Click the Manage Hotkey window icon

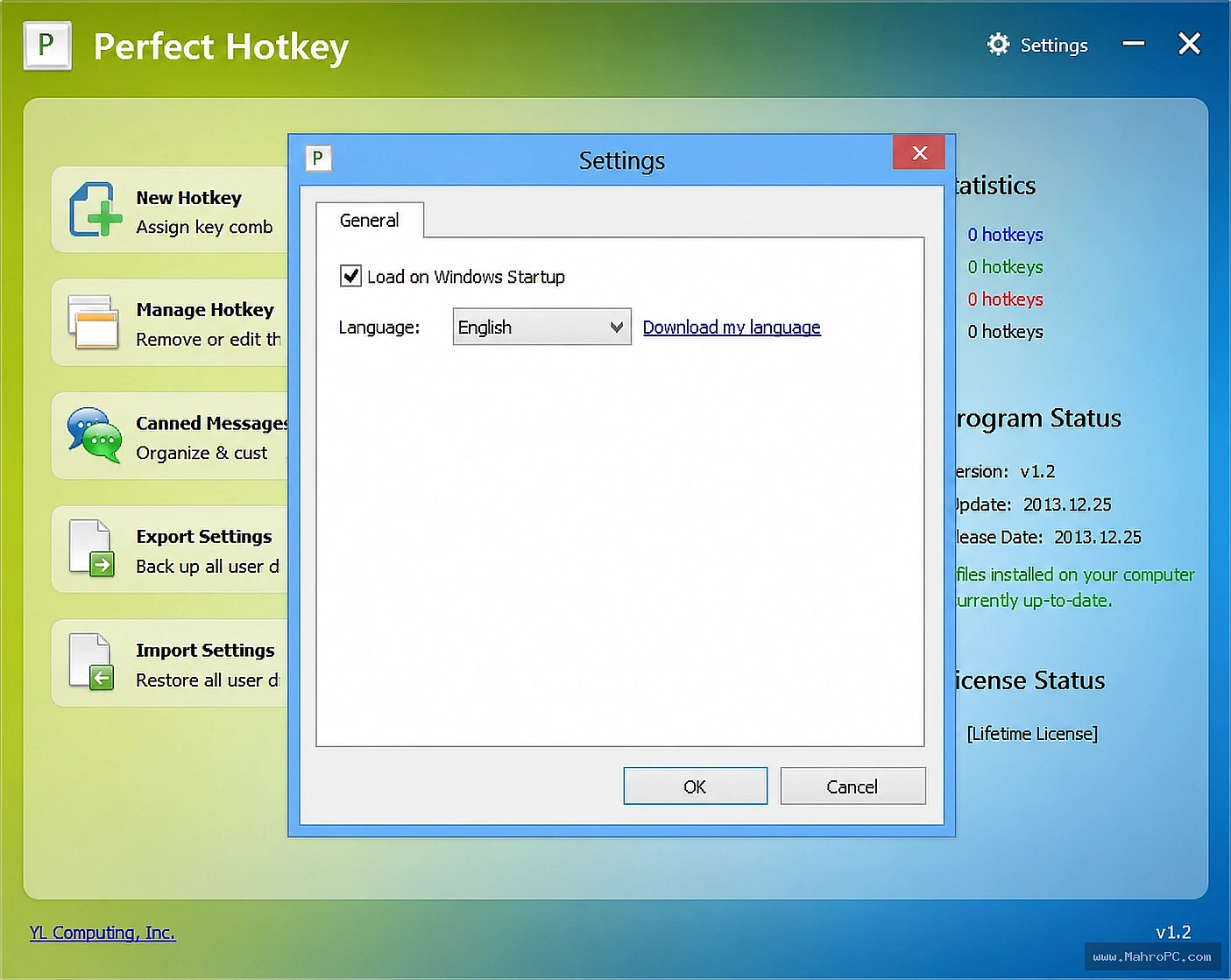pyautogui.click(x=93, y=322)
